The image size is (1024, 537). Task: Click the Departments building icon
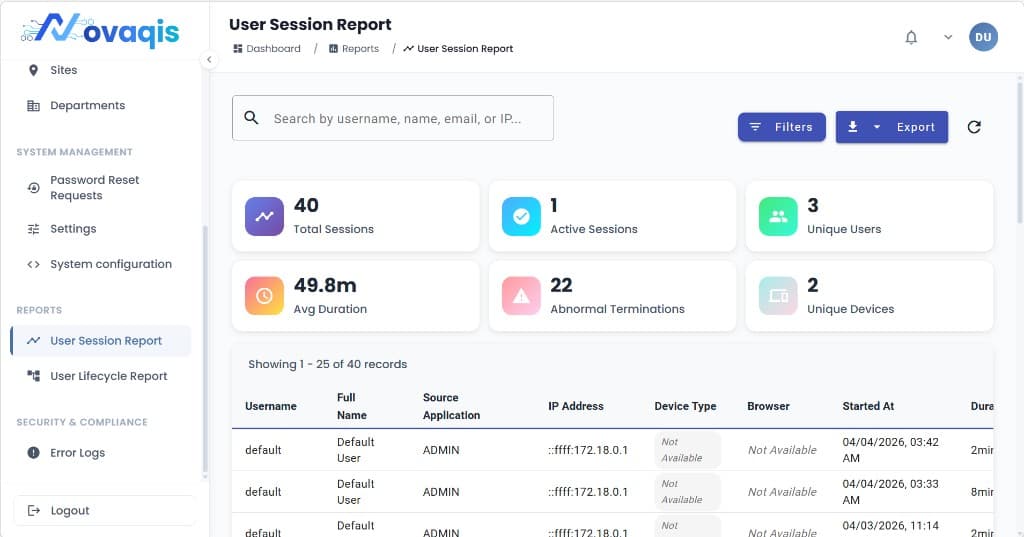33,105
